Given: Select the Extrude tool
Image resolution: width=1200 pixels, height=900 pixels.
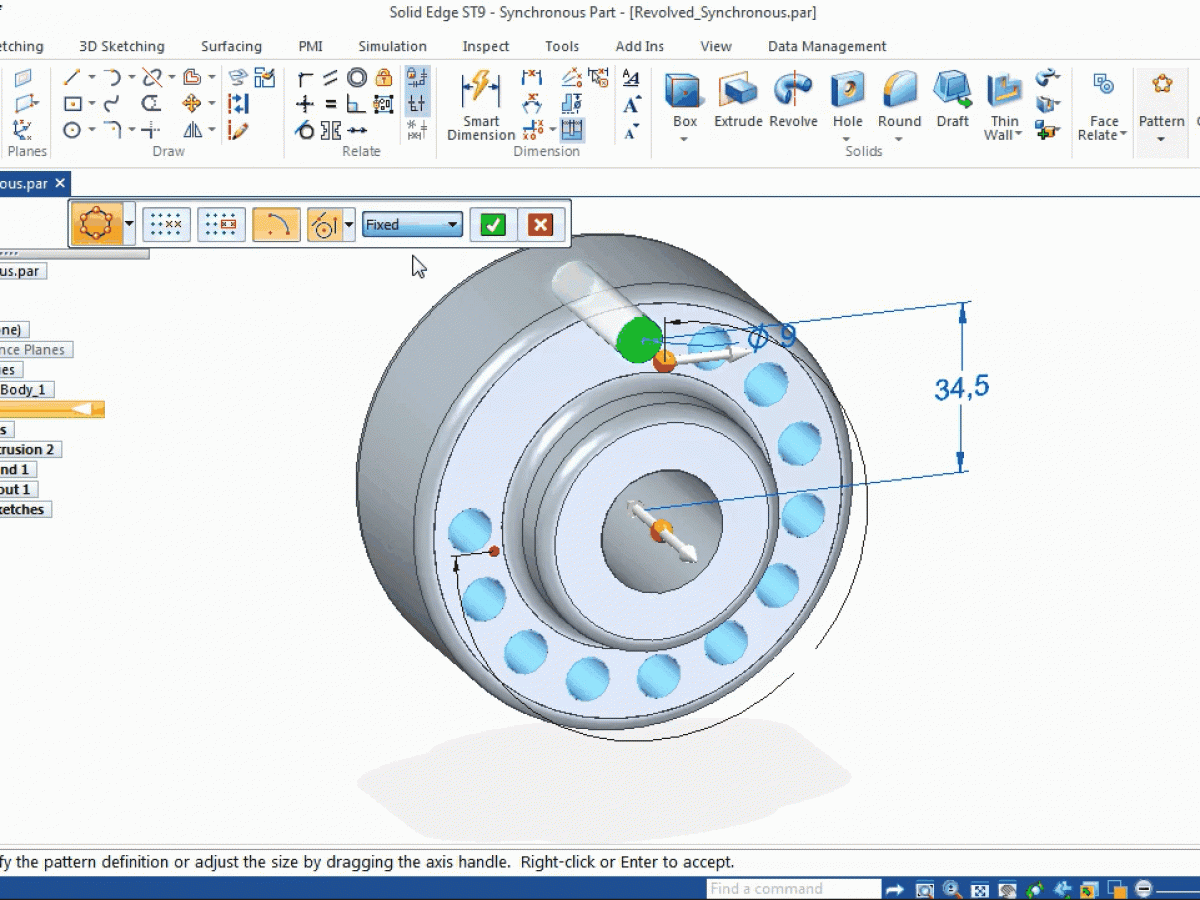Looking at the screenshot, I should [x=738, y=100].
